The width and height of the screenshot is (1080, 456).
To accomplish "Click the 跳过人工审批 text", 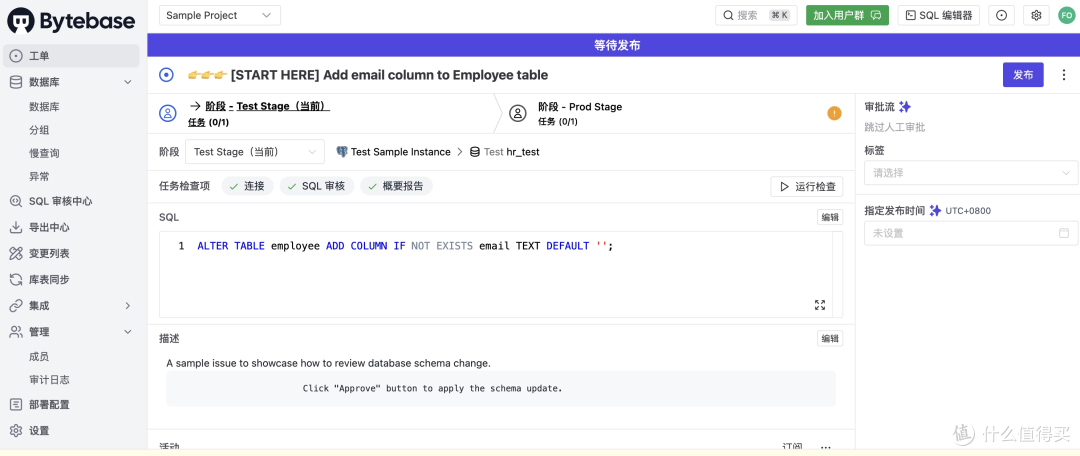I will [895, 127].
